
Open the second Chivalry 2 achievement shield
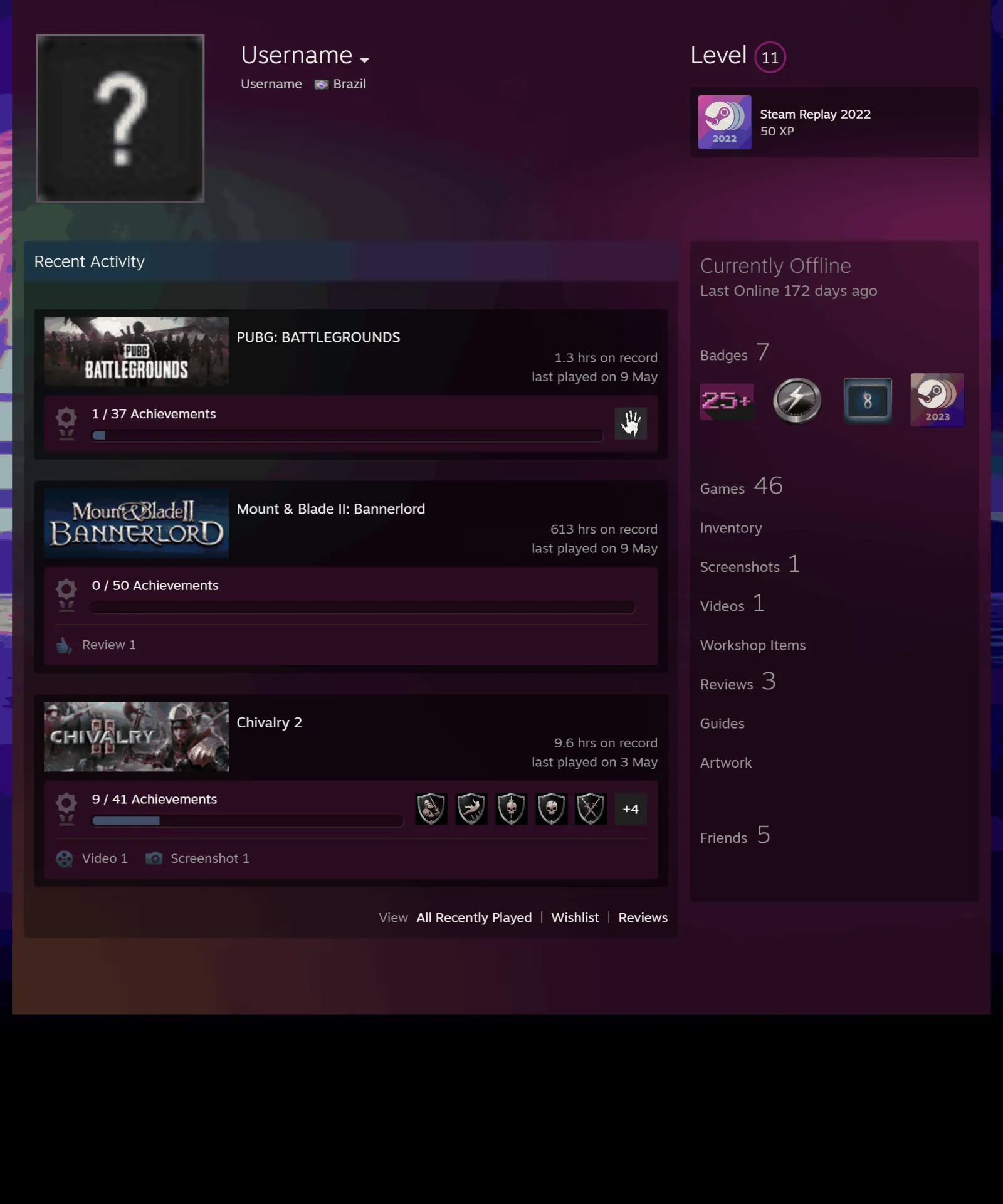point(471,808)
